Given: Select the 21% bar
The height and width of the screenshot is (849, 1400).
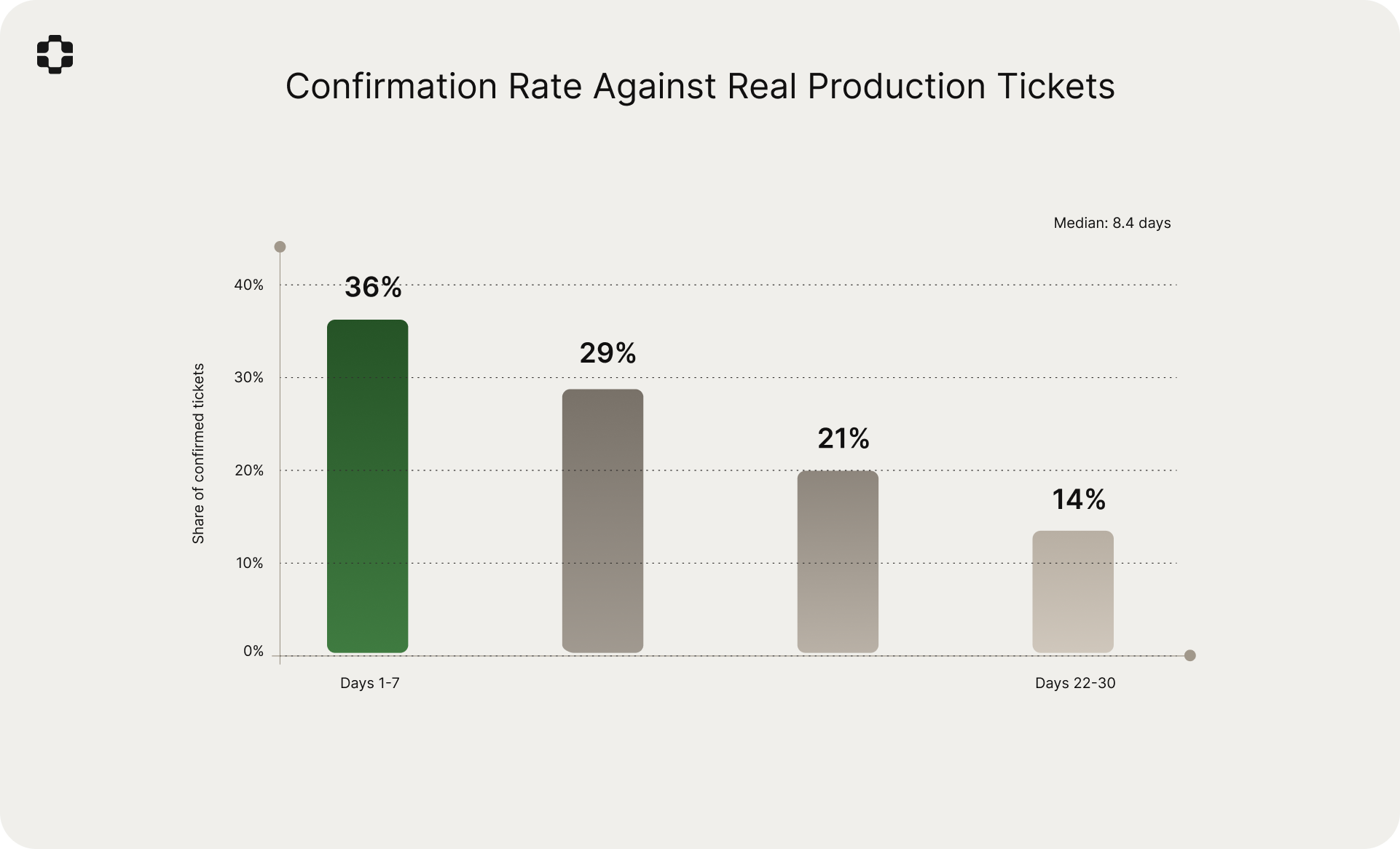Looking at the screenshot, I should 838,561.
